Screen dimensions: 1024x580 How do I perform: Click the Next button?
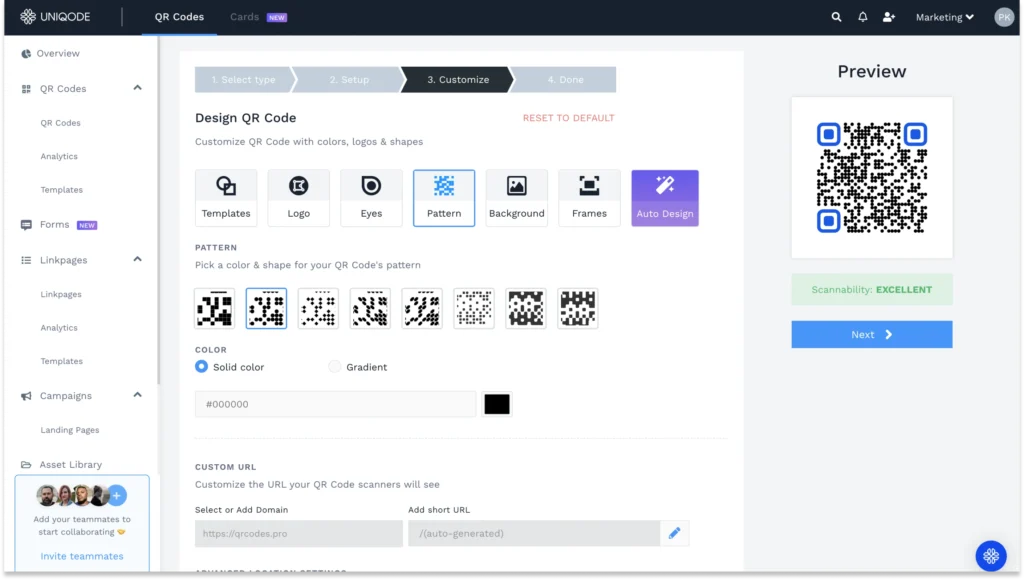click(x=872, y=334)
